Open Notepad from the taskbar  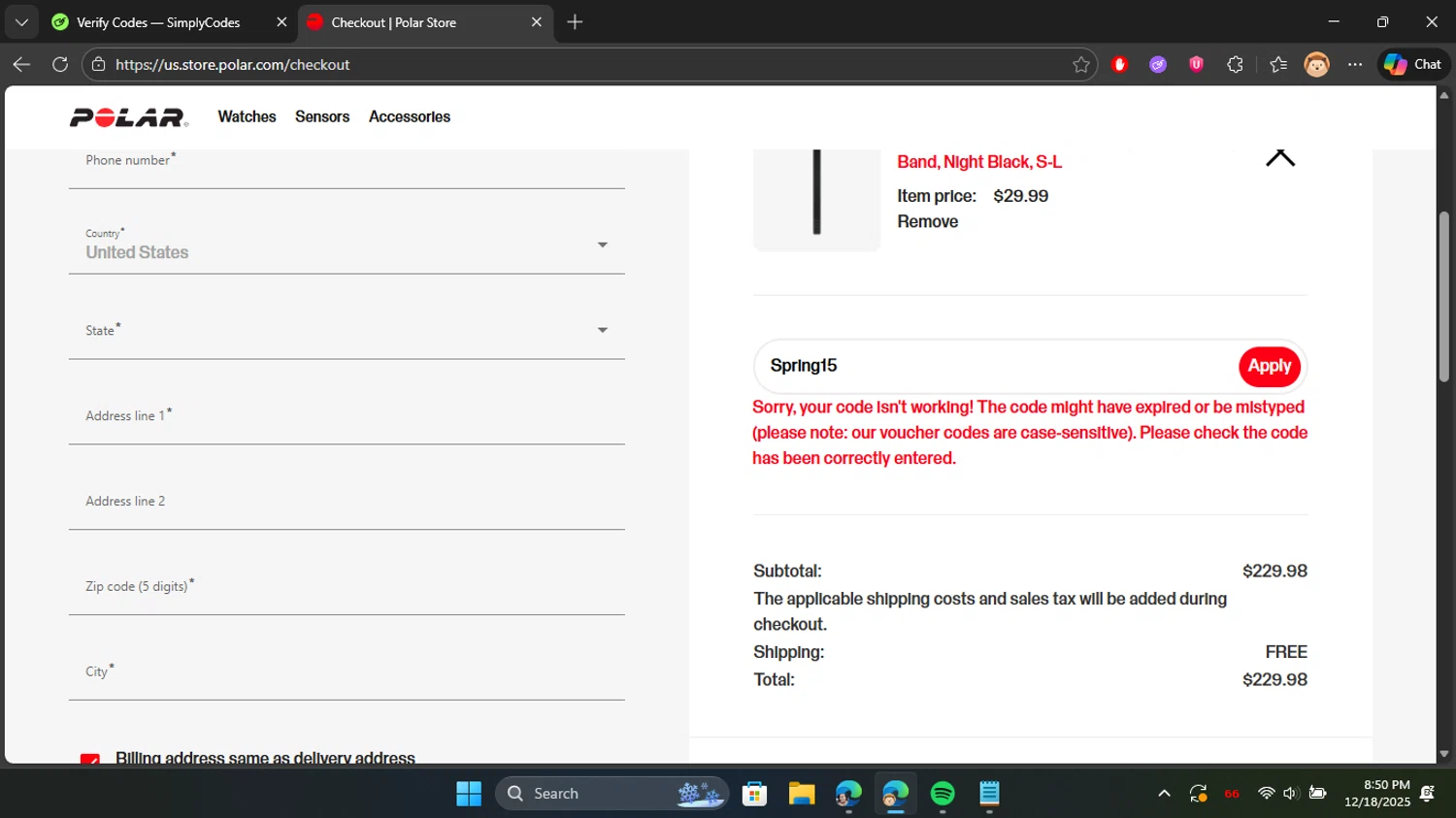click(989, 794)
